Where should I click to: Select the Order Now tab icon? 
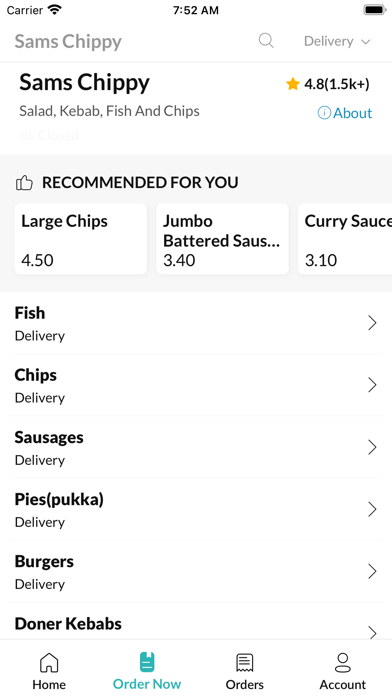click(147, 661)
